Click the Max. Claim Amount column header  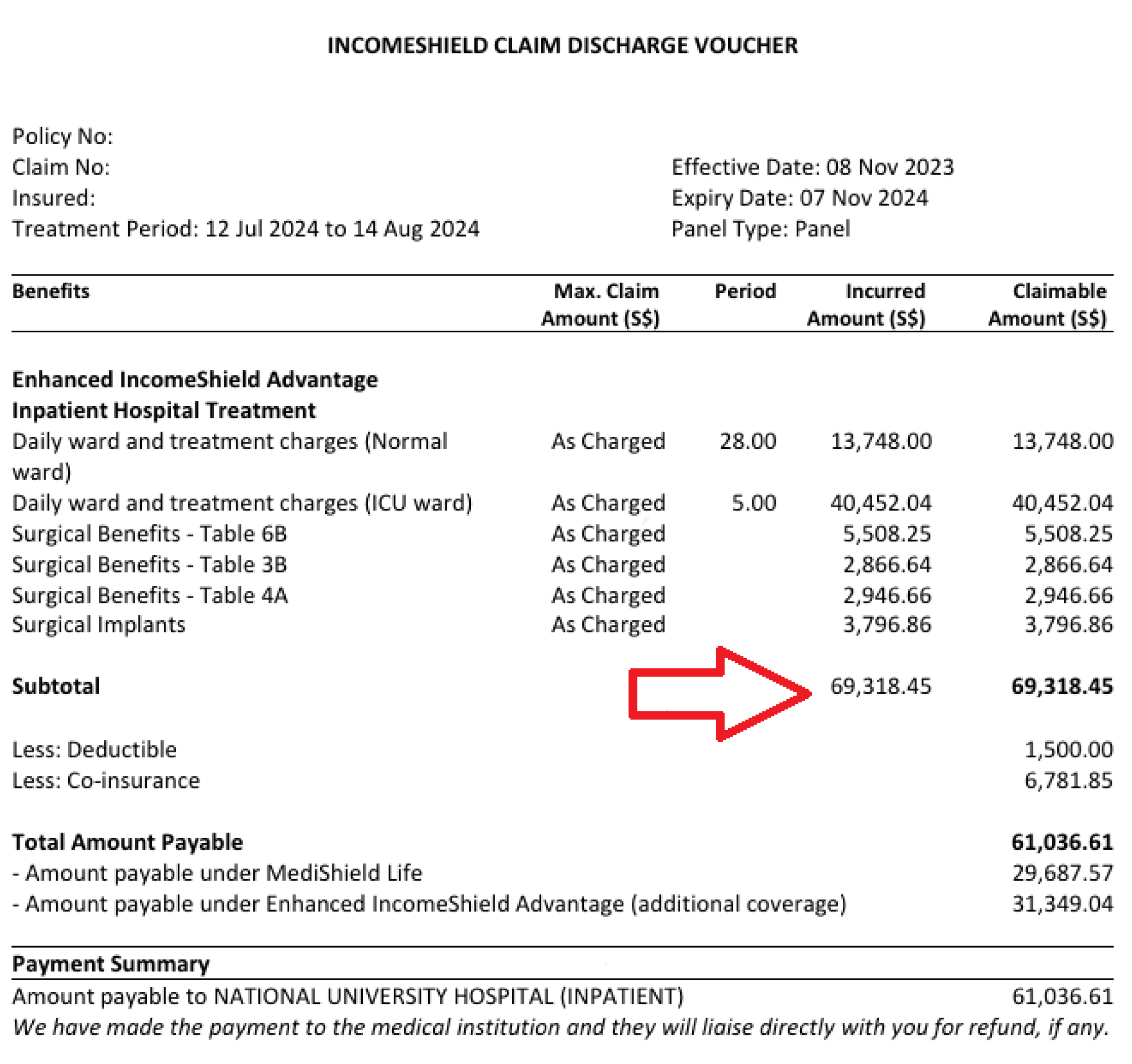(x=600, y=305)
